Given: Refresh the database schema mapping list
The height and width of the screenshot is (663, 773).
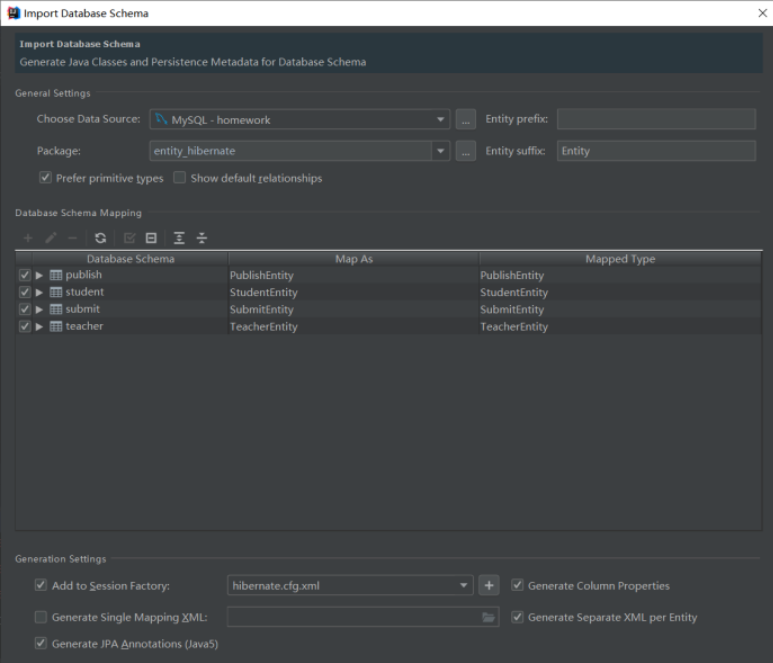Looking at the screenshot, I should point(101,238).
